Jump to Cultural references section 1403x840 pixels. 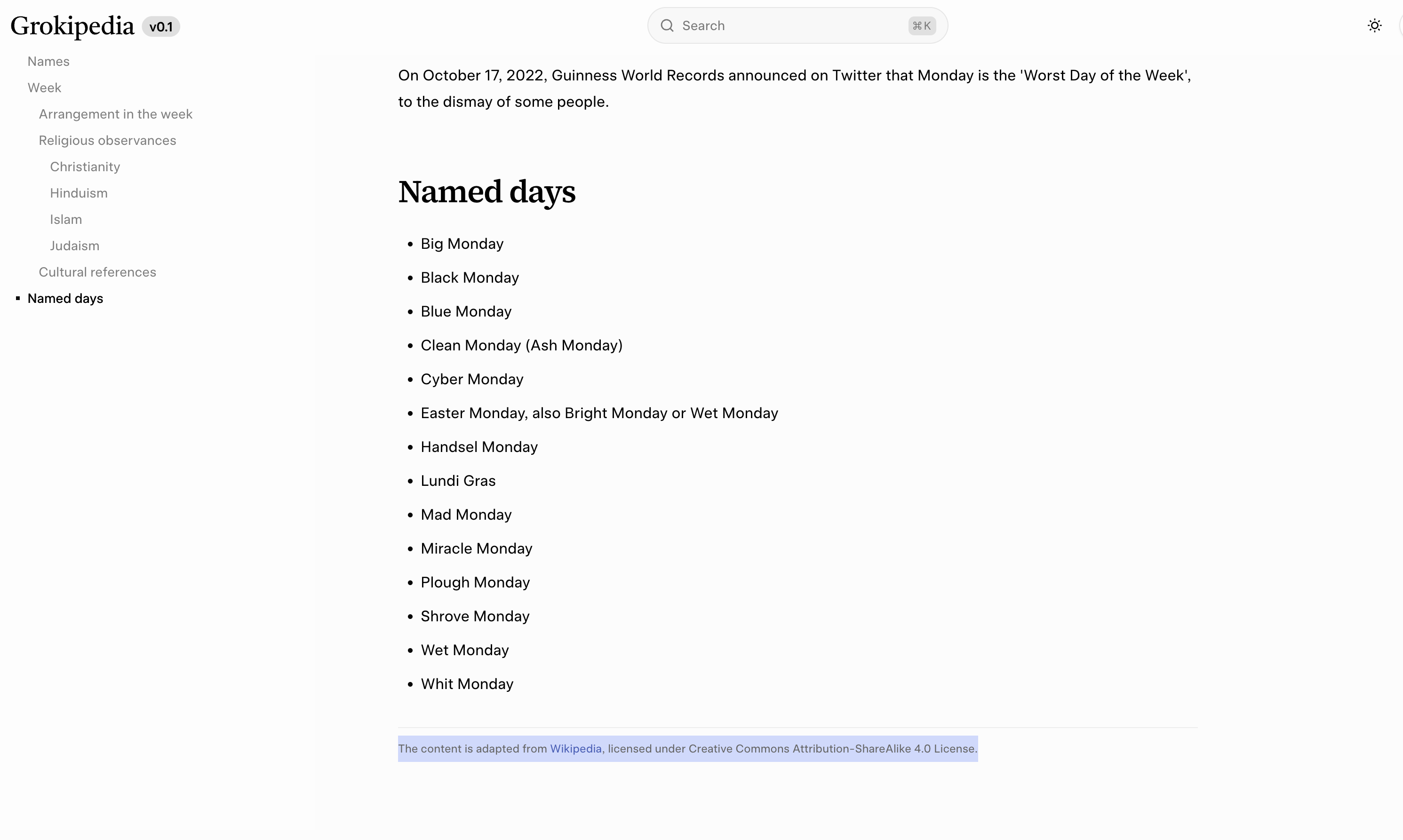click(97, 272)
